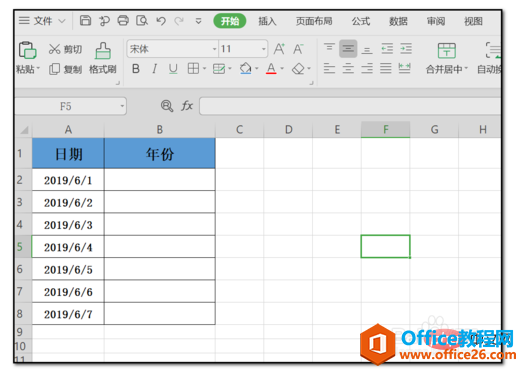
Task: Select column B header
Action: [x=160, y=130]
